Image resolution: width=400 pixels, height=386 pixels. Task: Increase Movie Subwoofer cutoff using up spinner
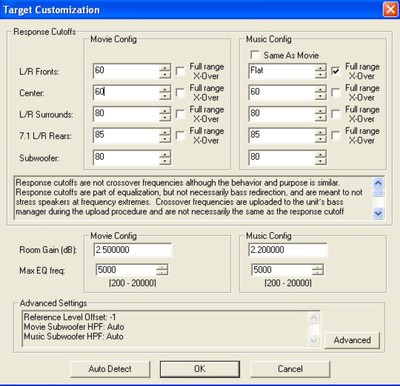click(x=165, y=154)
